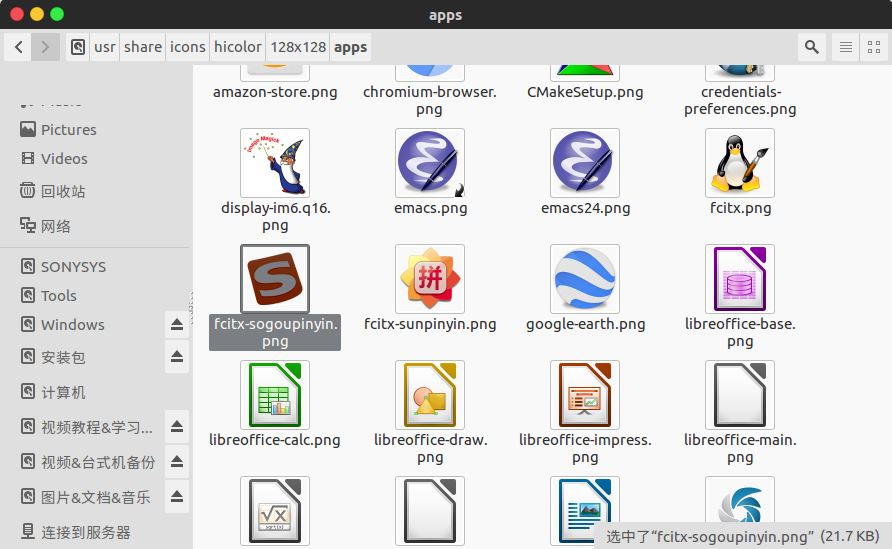Image resolution: width=892 pixels, height=549 pixels.
Task: Select the libreoffice-impress.png icon
Action: (585, 395)
